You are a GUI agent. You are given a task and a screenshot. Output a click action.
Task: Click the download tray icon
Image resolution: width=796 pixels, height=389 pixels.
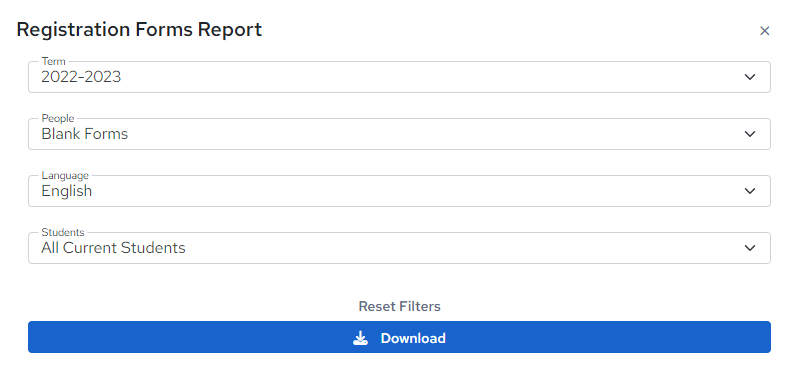pyautogui.click(x=360, y=338)
